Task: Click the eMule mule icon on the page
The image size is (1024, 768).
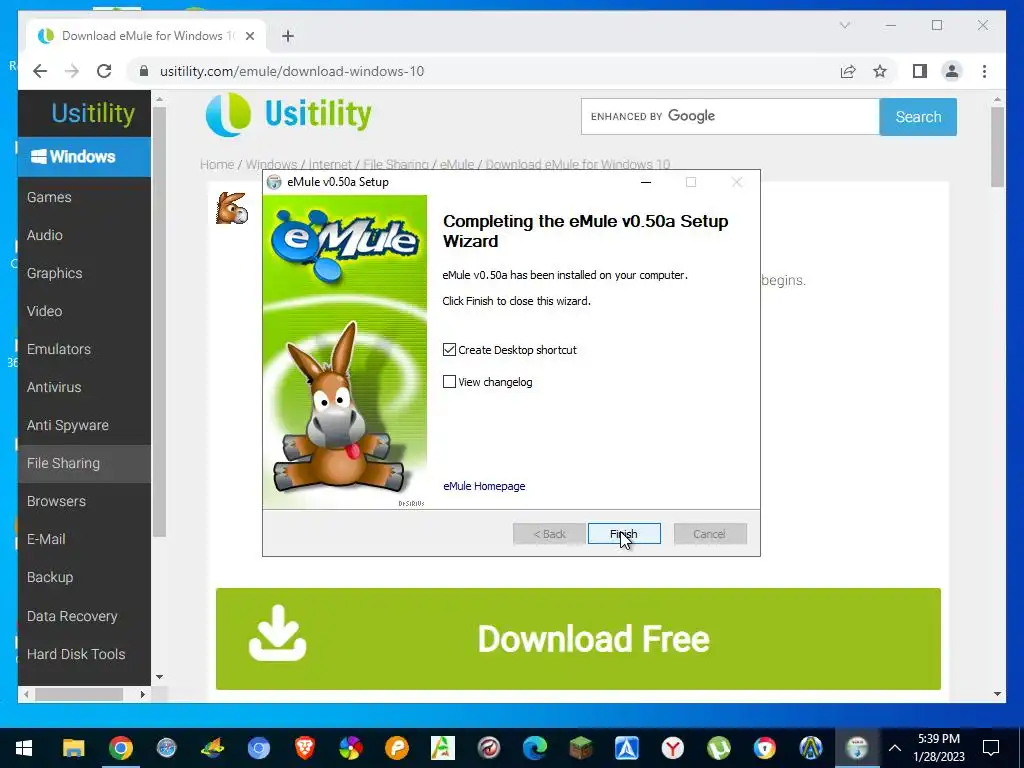Action: [x=232, y=208]
